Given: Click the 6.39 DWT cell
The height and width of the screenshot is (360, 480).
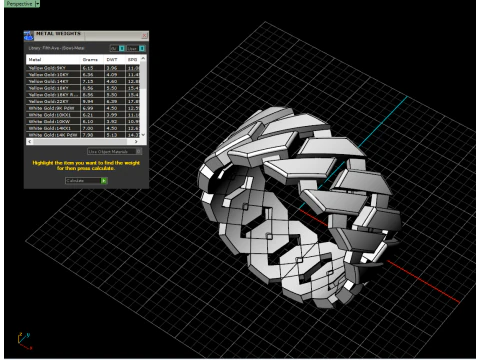Looking at the screenshot, I should click(x=115, y=101).
